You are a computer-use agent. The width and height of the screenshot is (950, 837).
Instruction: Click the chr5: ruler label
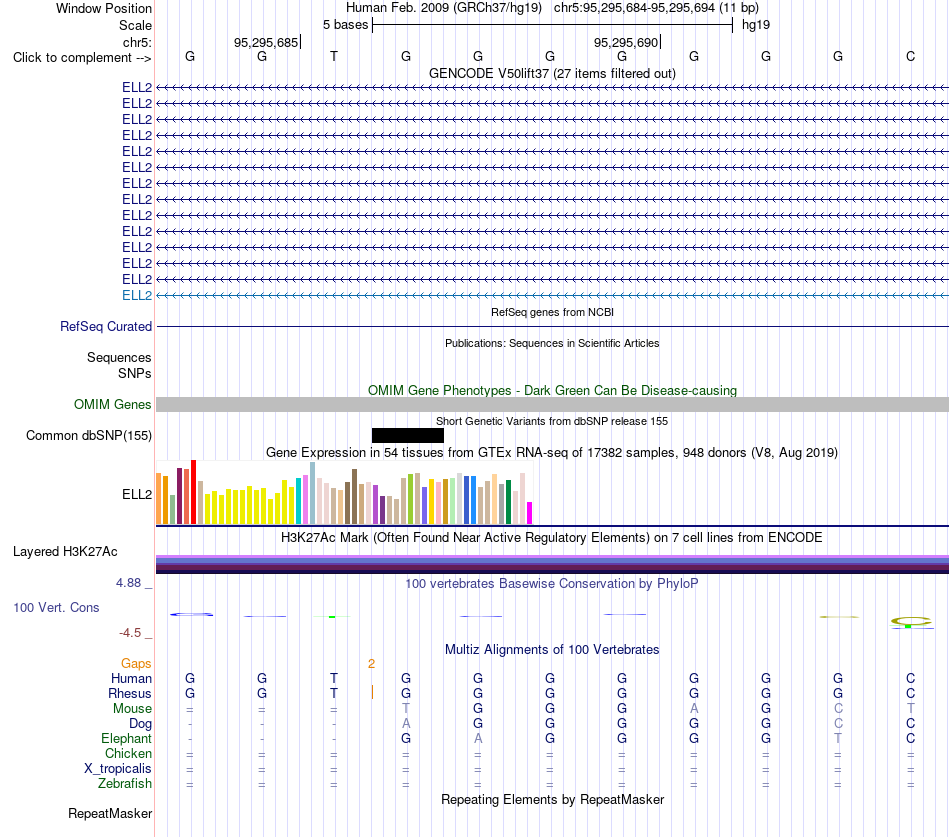pyautogui.click(x=138, y=42)
